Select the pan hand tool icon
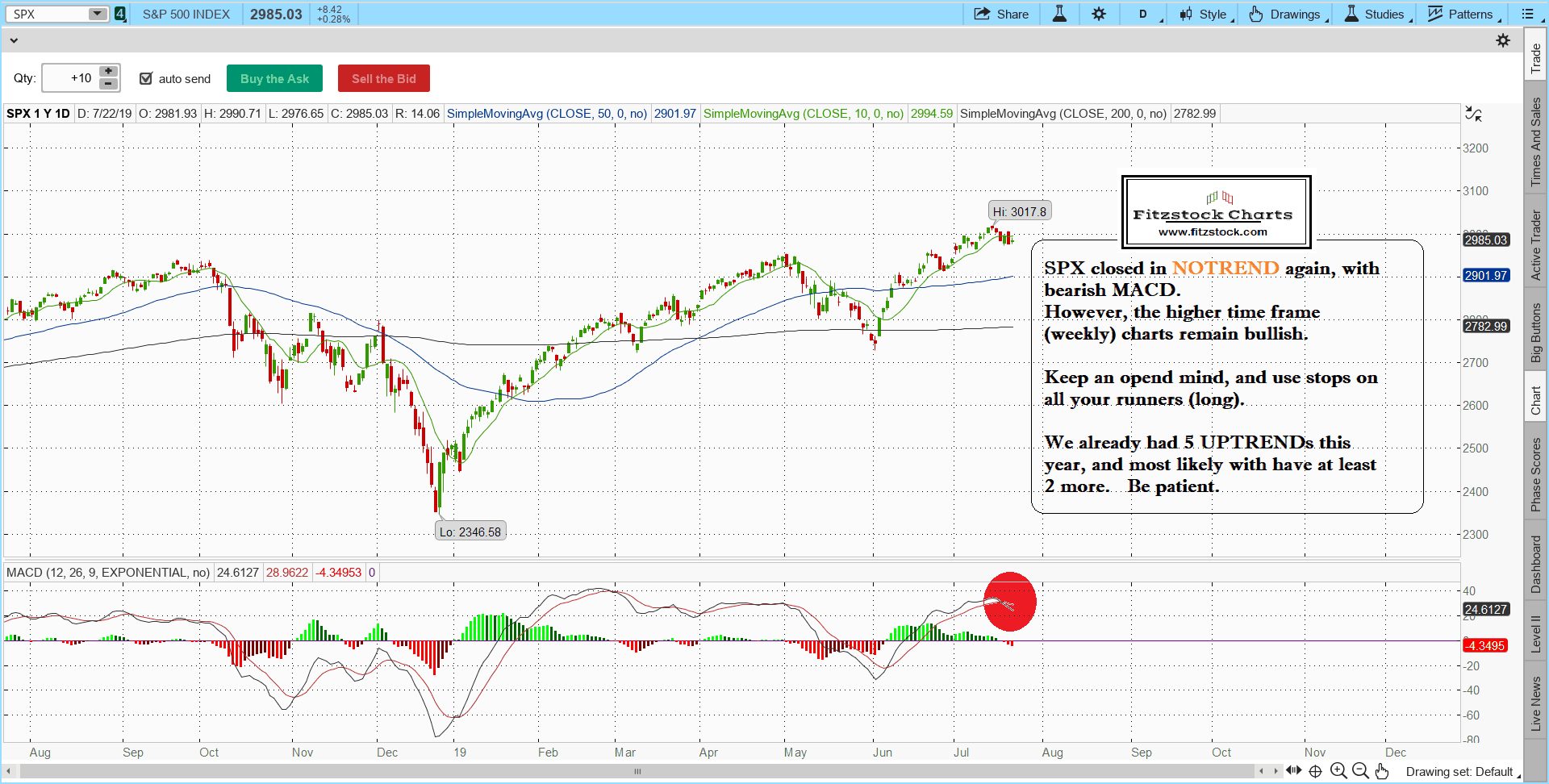The width and height of the screenshot is (1549, 784). click(1382, 771)
